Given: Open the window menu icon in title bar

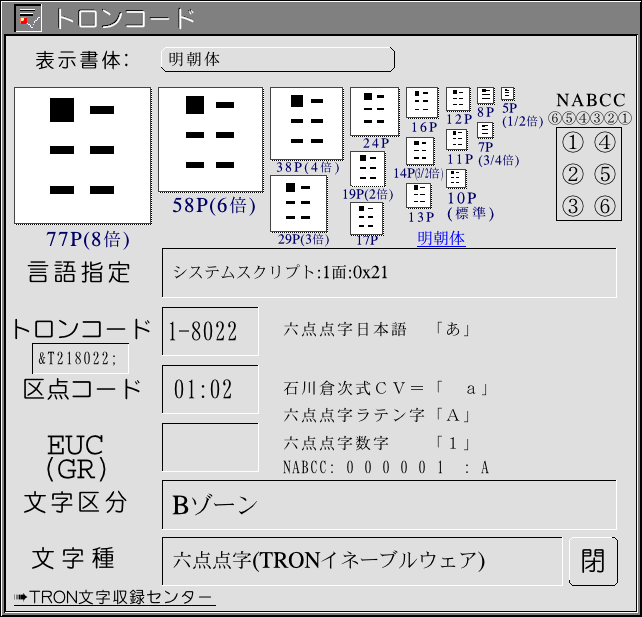Looking at the screenshot, I should point(29,18).
